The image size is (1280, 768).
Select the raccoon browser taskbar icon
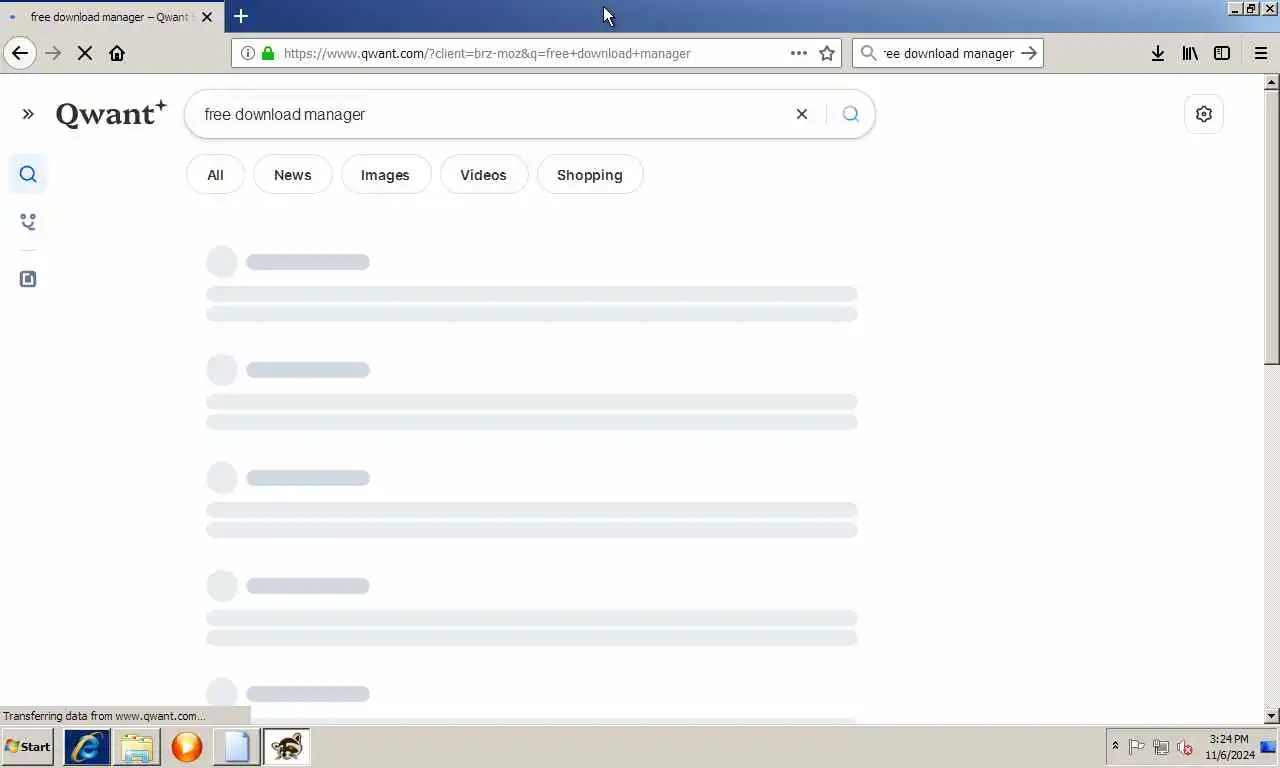(x=287, y=747)
